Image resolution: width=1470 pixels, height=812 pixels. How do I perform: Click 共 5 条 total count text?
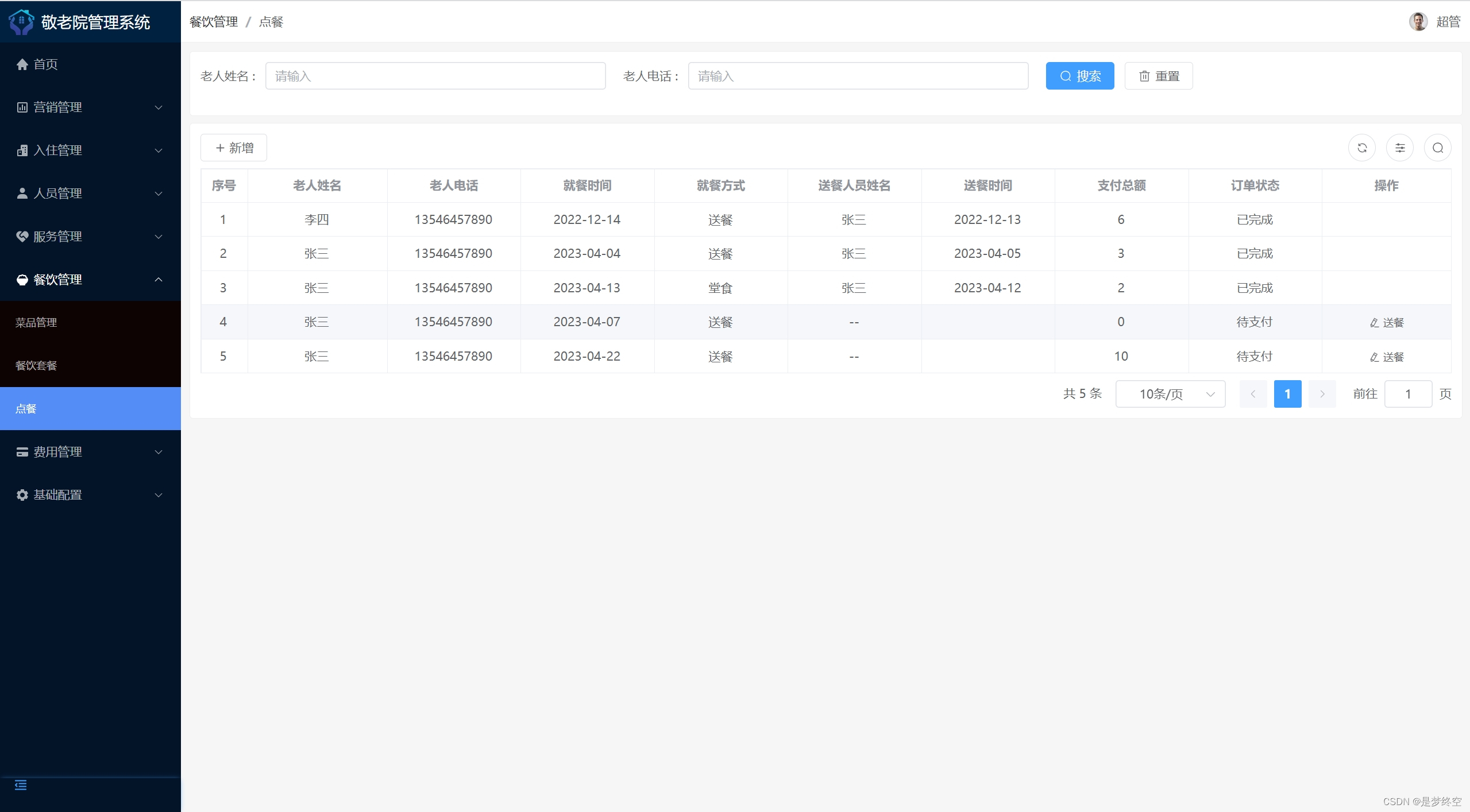[x=1082, y=394]
